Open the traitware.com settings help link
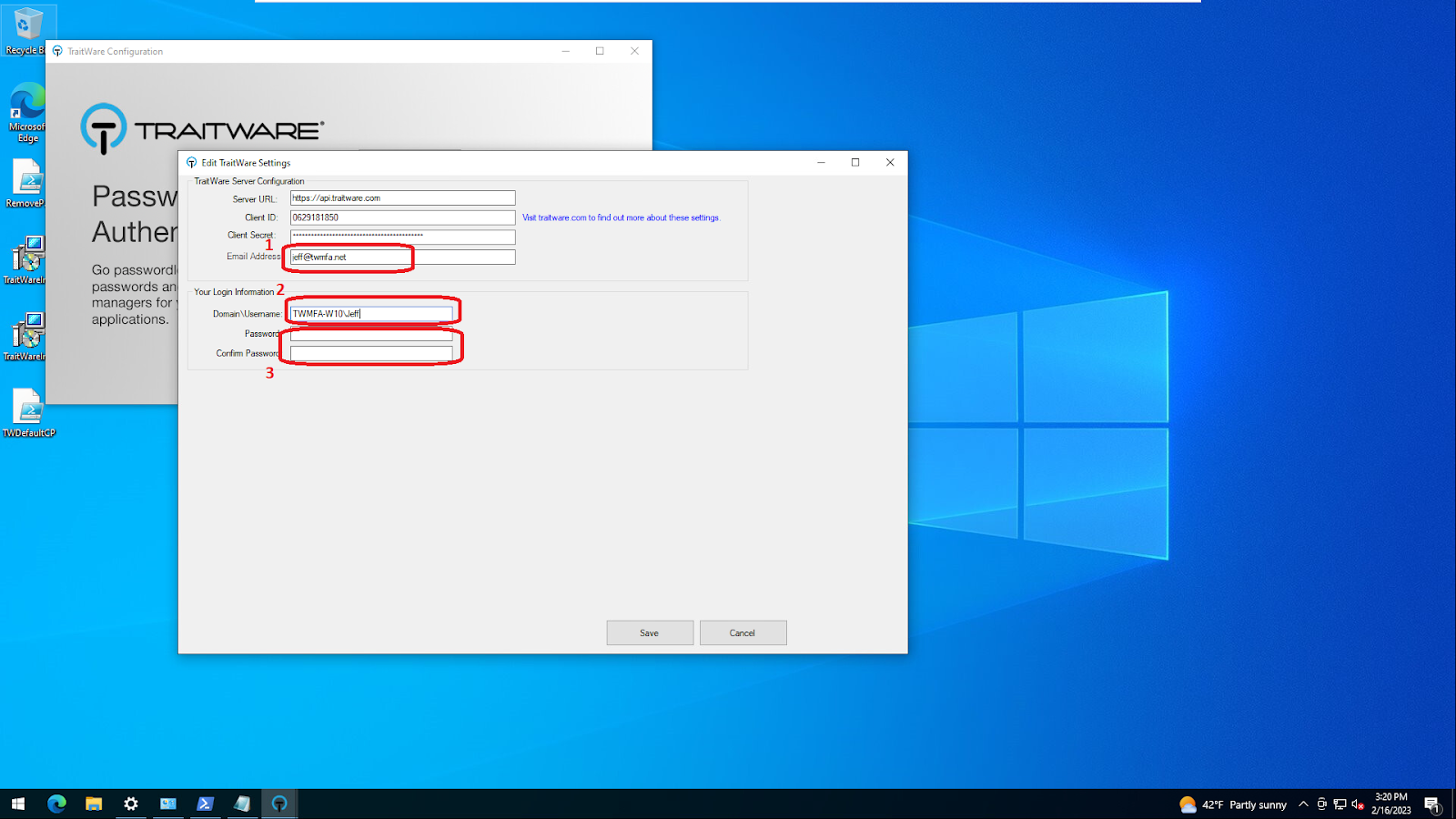Screen dimensions: 1456x819 pyautogui.click(x=621, y=217)
